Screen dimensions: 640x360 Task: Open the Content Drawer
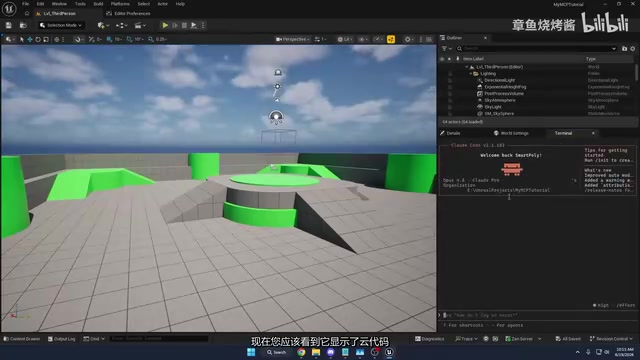pyautogui.click(x=22, y=339)
